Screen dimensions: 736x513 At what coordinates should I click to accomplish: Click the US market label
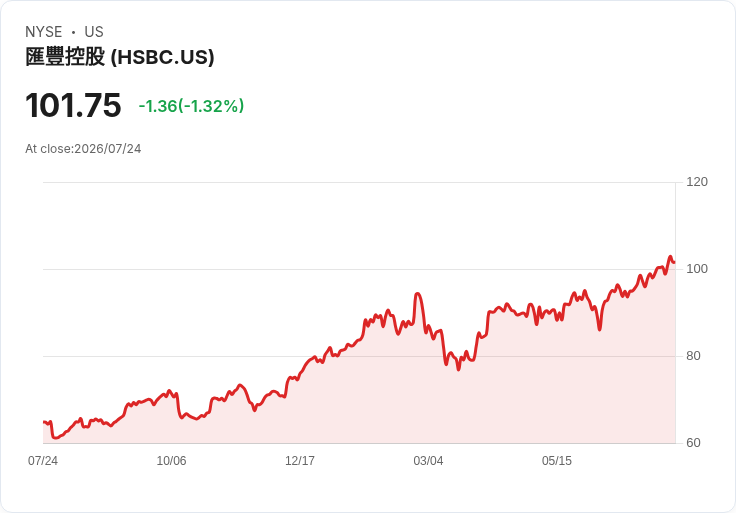(x=94, y=32)
